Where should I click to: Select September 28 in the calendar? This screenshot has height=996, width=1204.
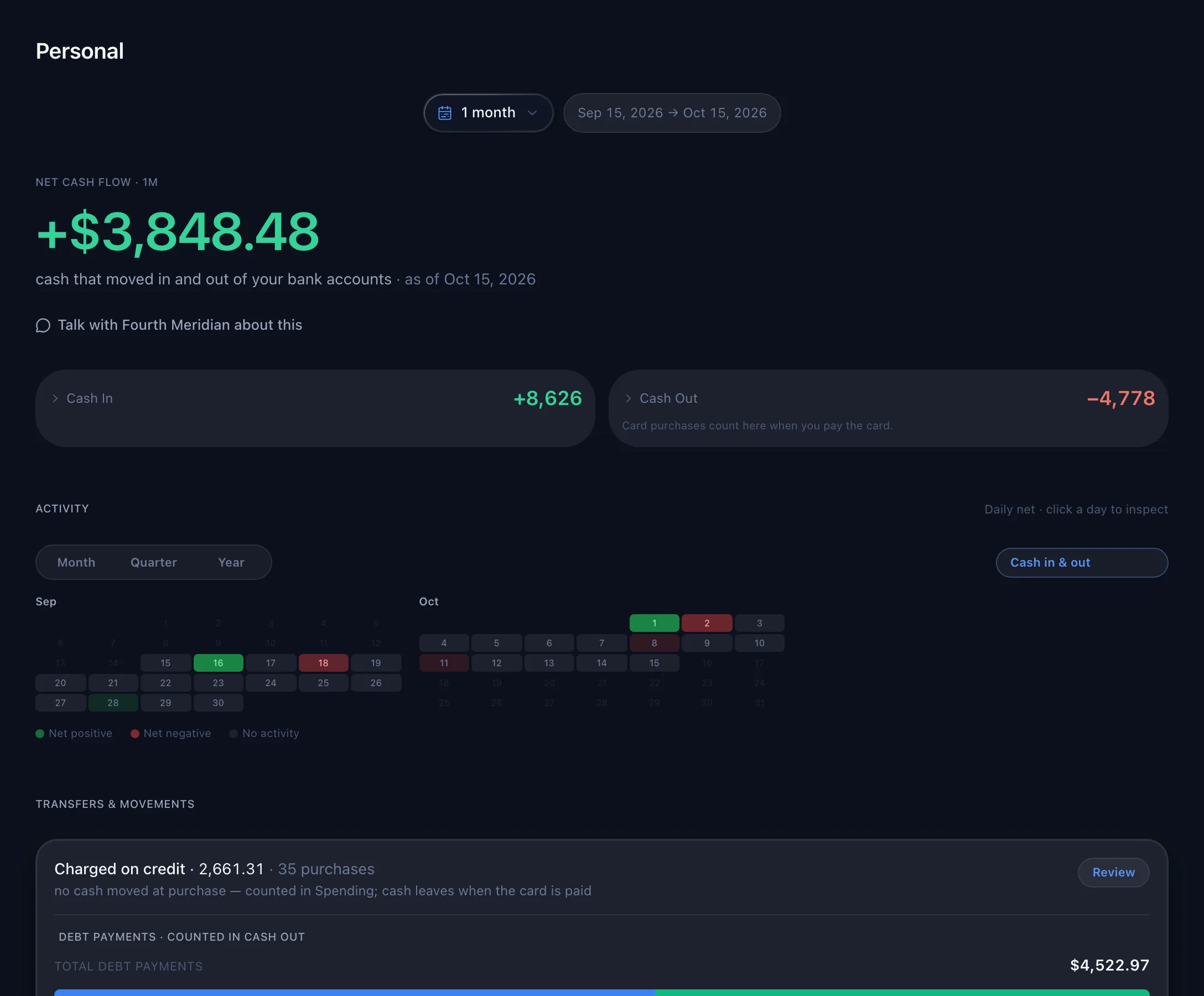113,702
